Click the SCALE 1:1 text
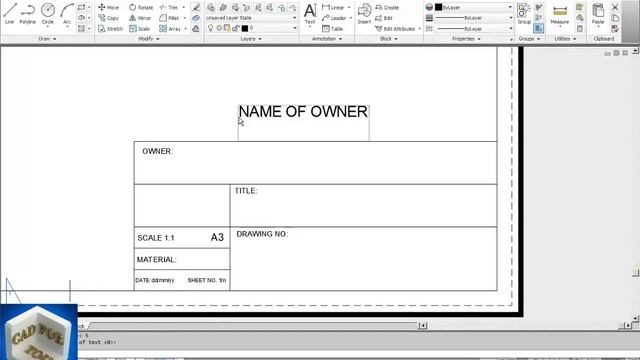This screenshot has height=360, width=640. coord(156,238)
